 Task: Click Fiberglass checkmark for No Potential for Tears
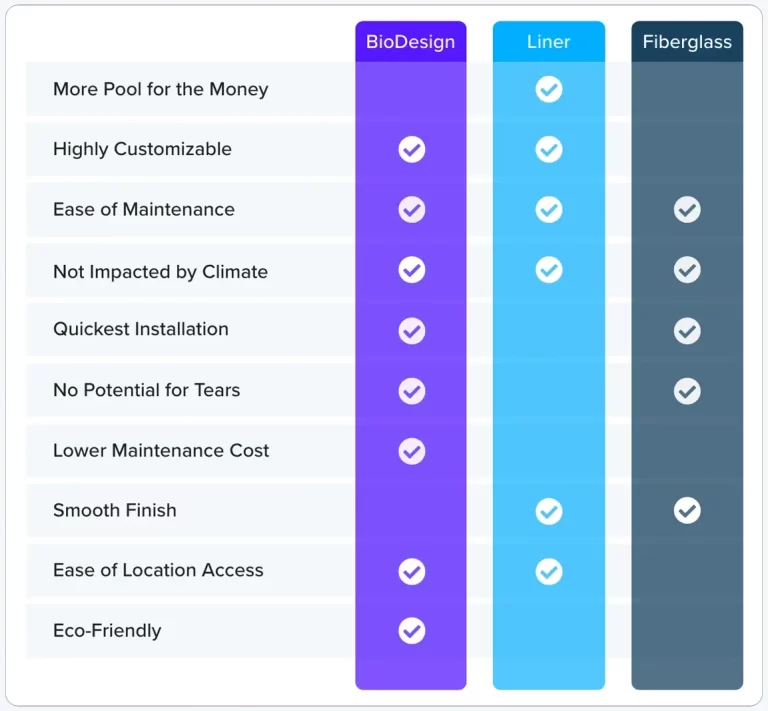click(x=687, y=391)
